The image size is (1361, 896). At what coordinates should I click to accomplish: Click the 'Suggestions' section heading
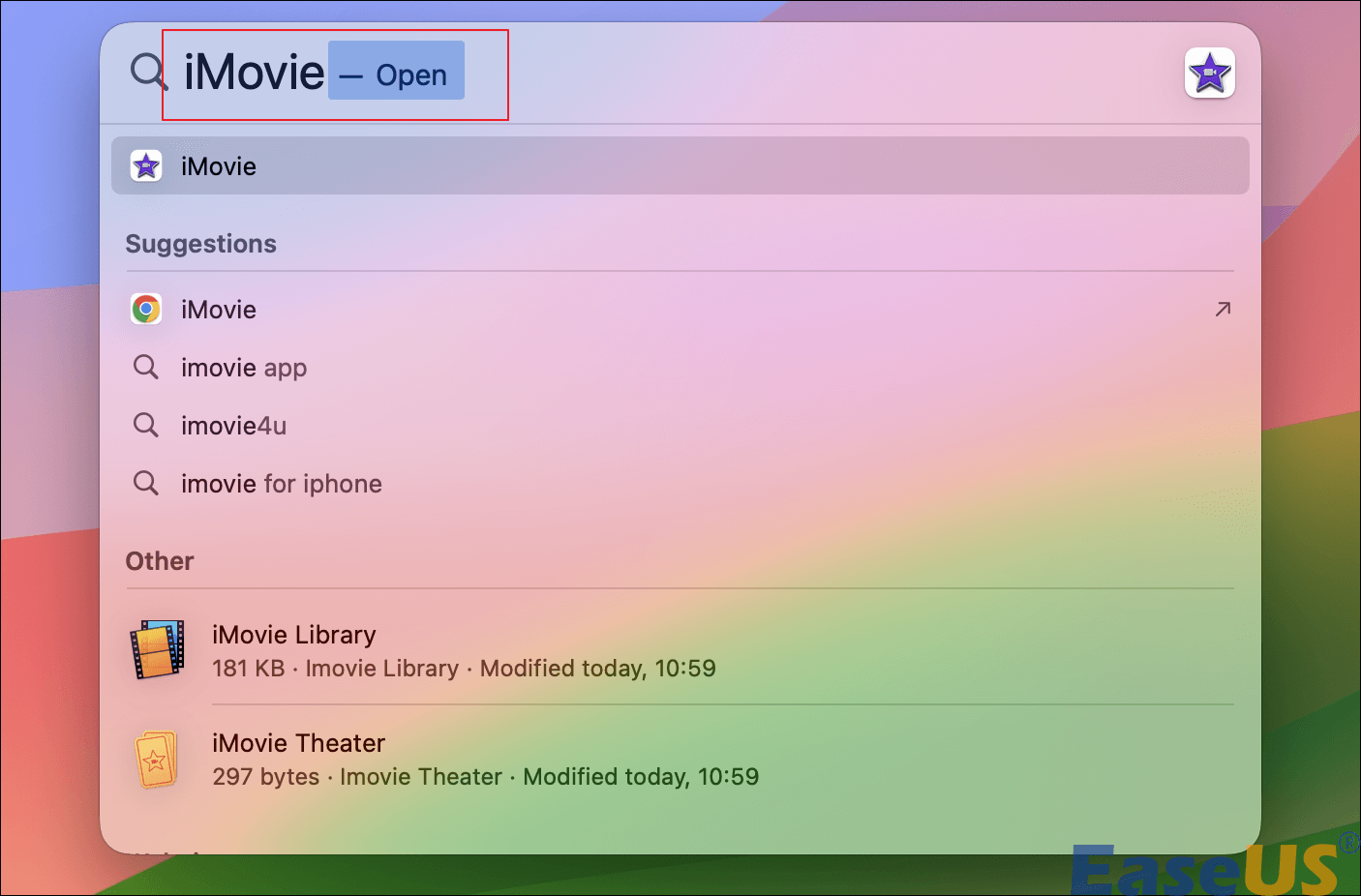(x=201, y=244)
